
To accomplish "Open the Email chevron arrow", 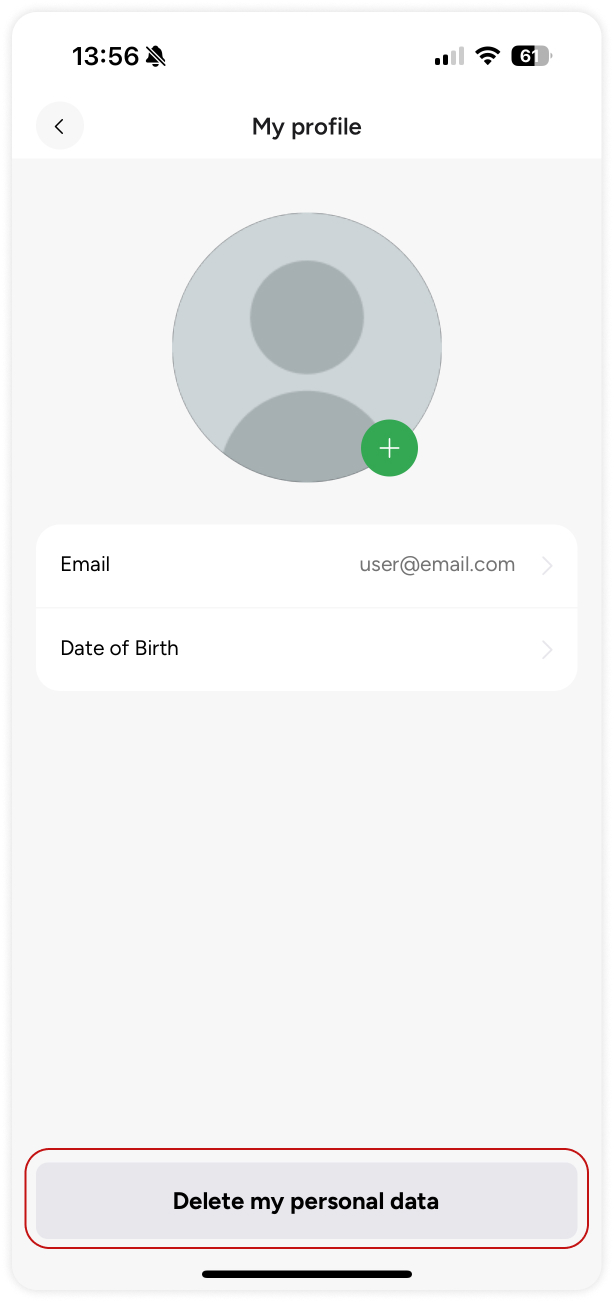I will click(x=547, y=566).
